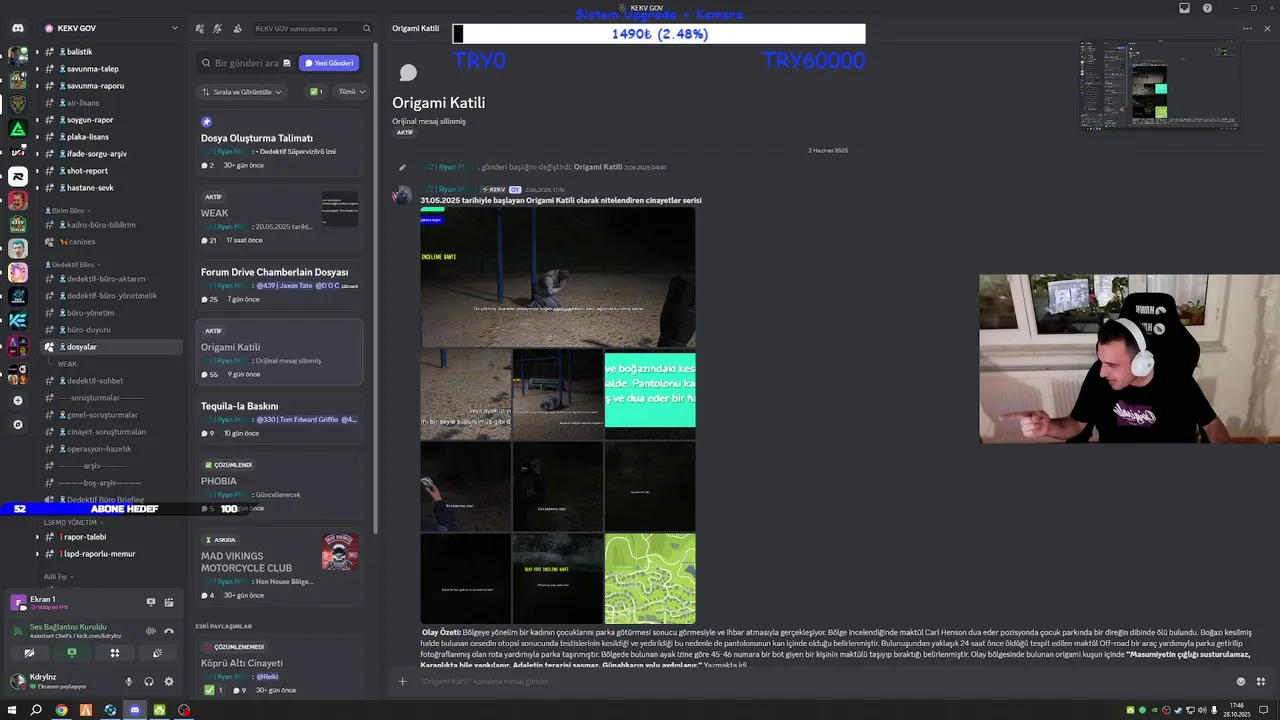
Task: Toggle screen share button in voice panel
Action: pos(72,653)
